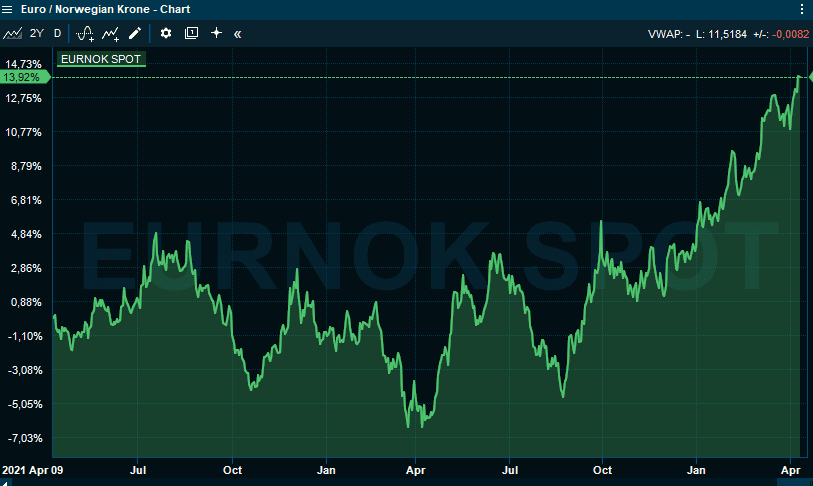Open the 2Y time range selector
Viewport: 813px width, 486px height.
36,34
